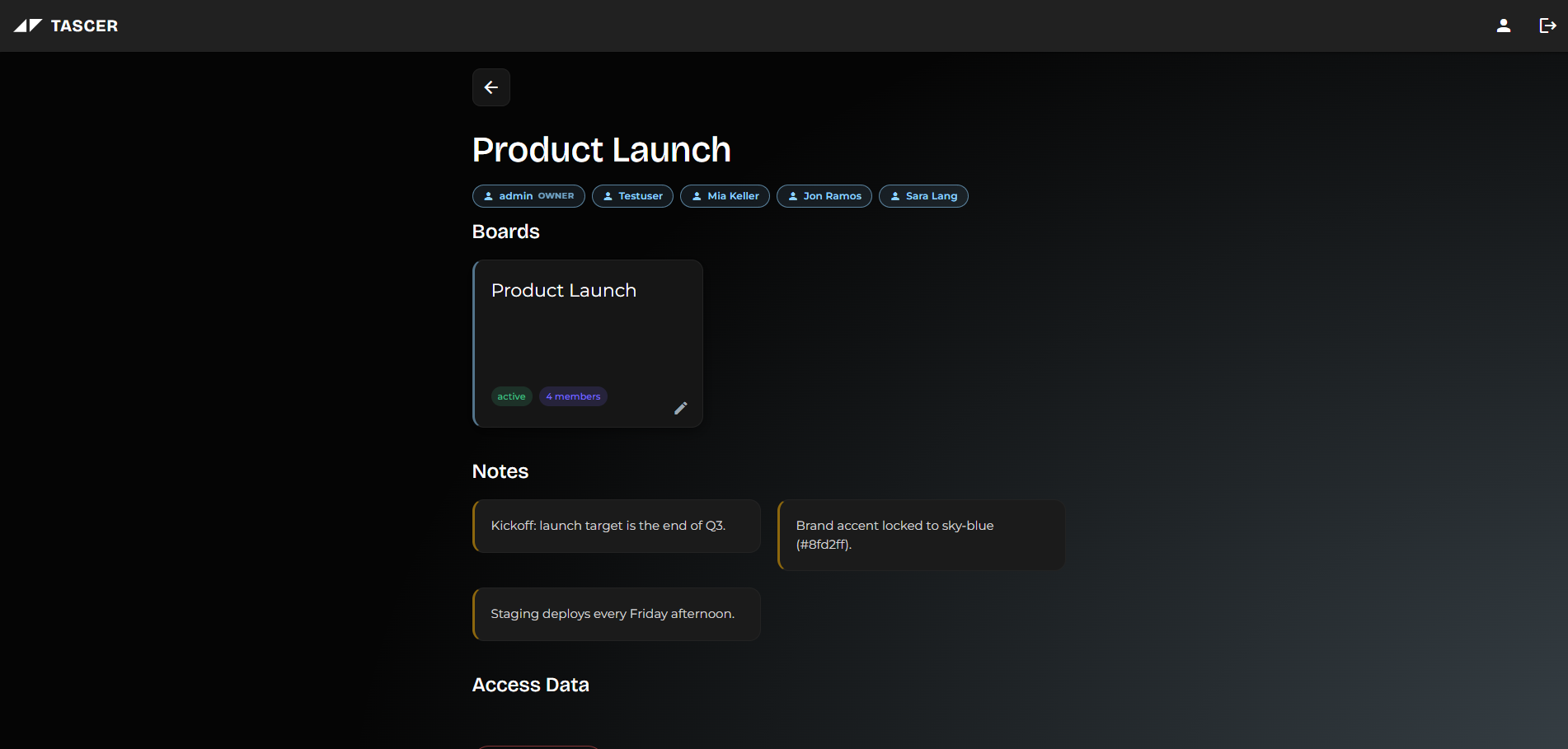Viewport: 1568px width, 749px height.
Task: Open the user profile icon
Action: pos(1503,26)
